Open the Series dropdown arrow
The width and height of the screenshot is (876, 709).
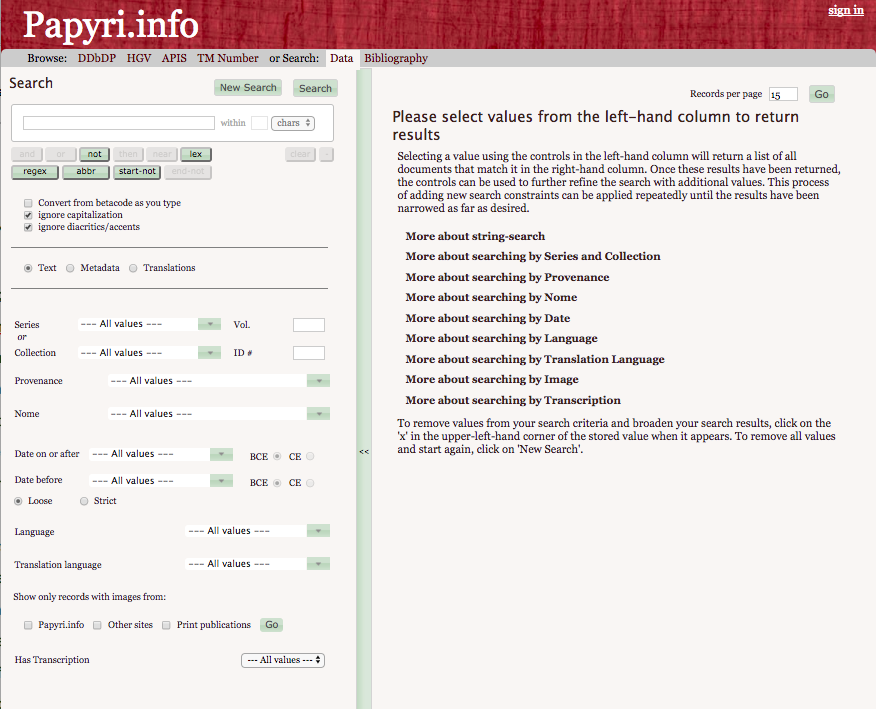pos(210,324)
